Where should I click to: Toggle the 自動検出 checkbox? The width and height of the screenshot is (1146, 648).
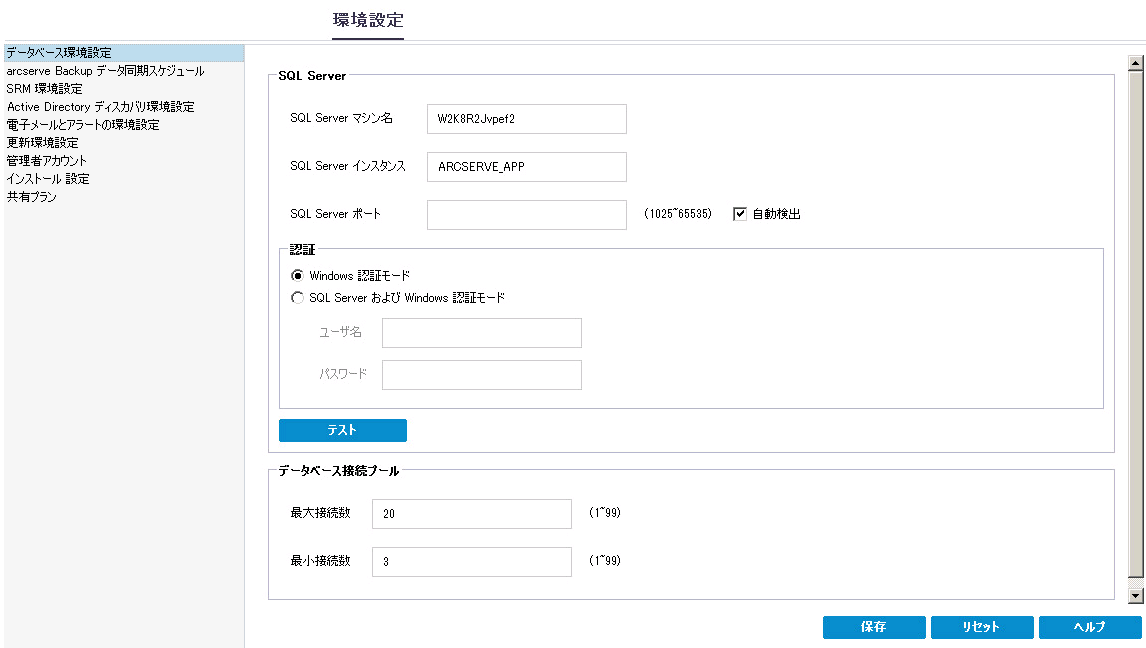coord(741,214)
